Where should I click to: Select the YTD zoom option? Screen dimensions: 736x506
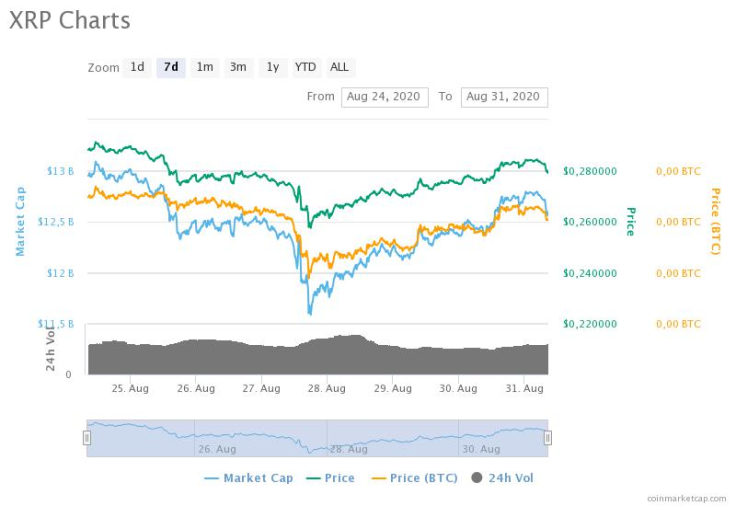coord(306,68)
